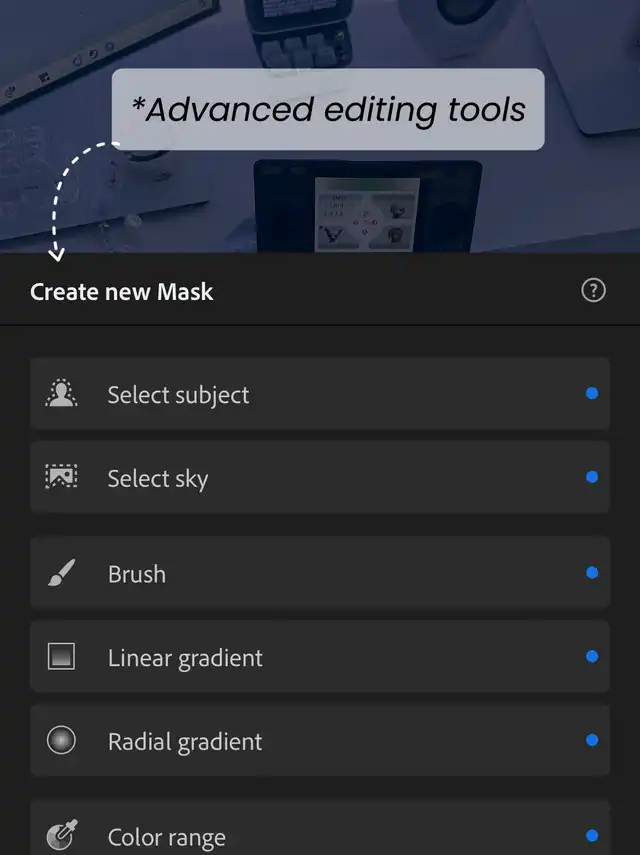Tap blue dot beside Select subject
This screenshot has width=640, height=855.
click(x=592, y=394)
